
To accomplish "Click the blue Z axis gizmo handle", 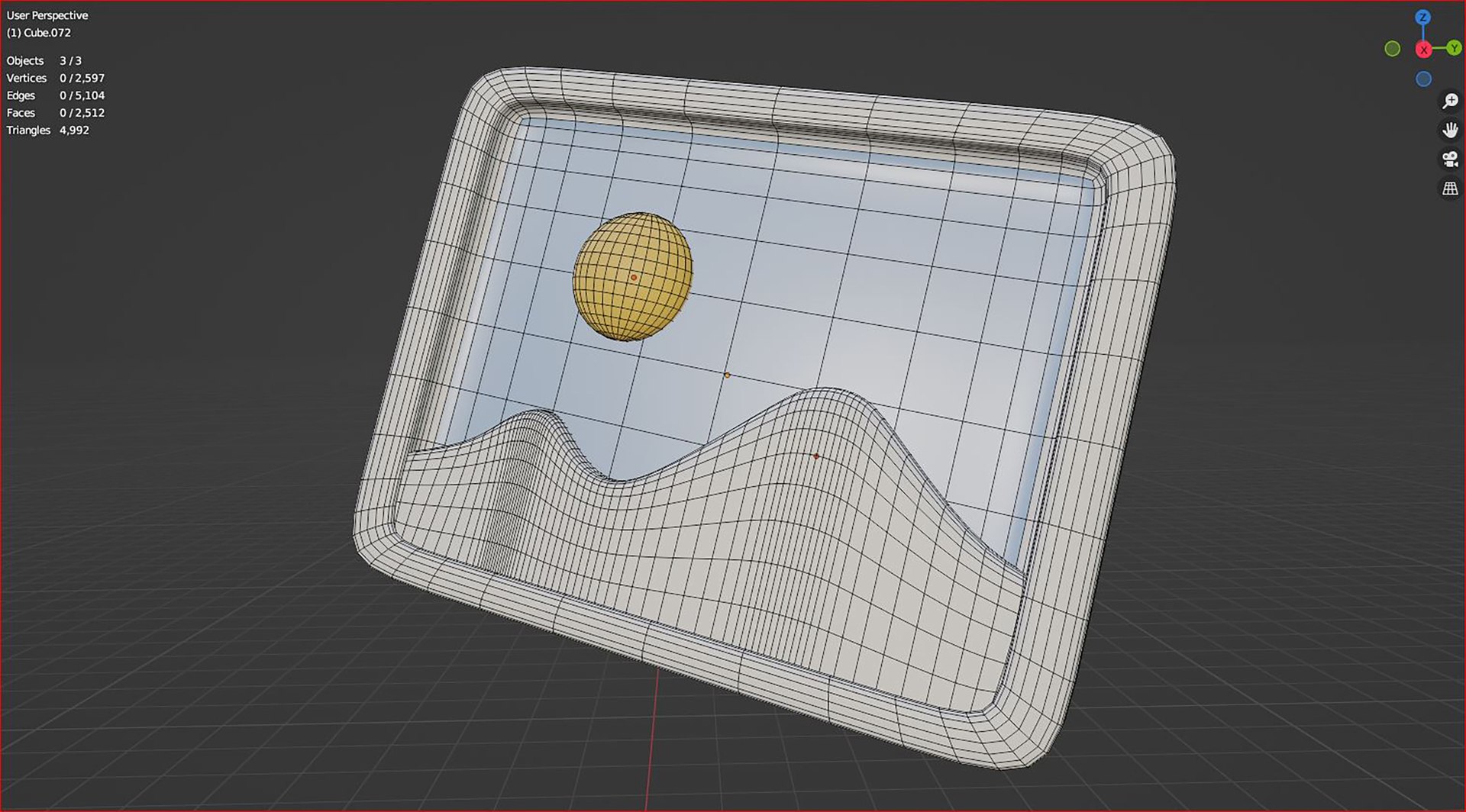I will 1423,17.
